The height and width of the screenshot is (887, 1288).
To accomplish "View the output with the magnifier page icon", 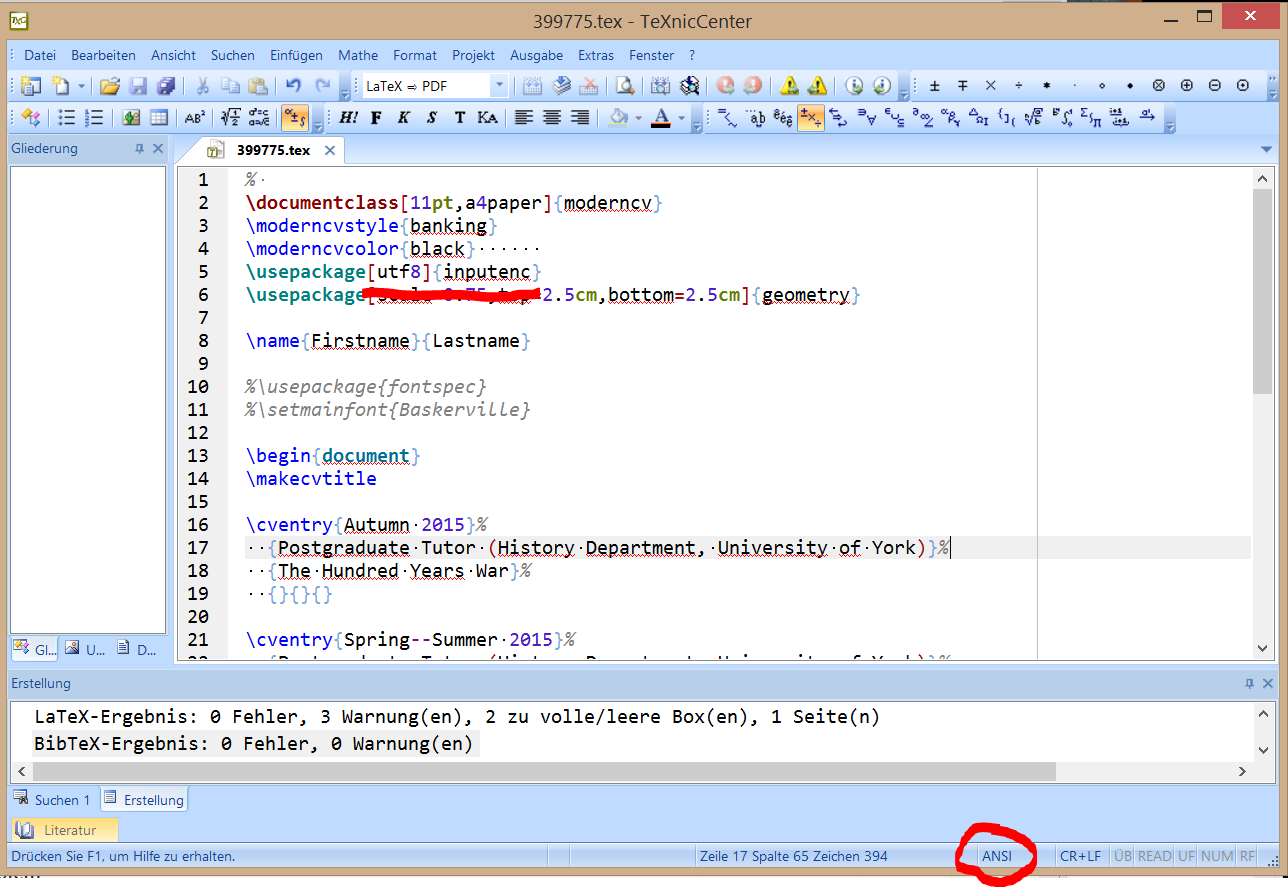I will pyautogui.click(x=625, y=86).
